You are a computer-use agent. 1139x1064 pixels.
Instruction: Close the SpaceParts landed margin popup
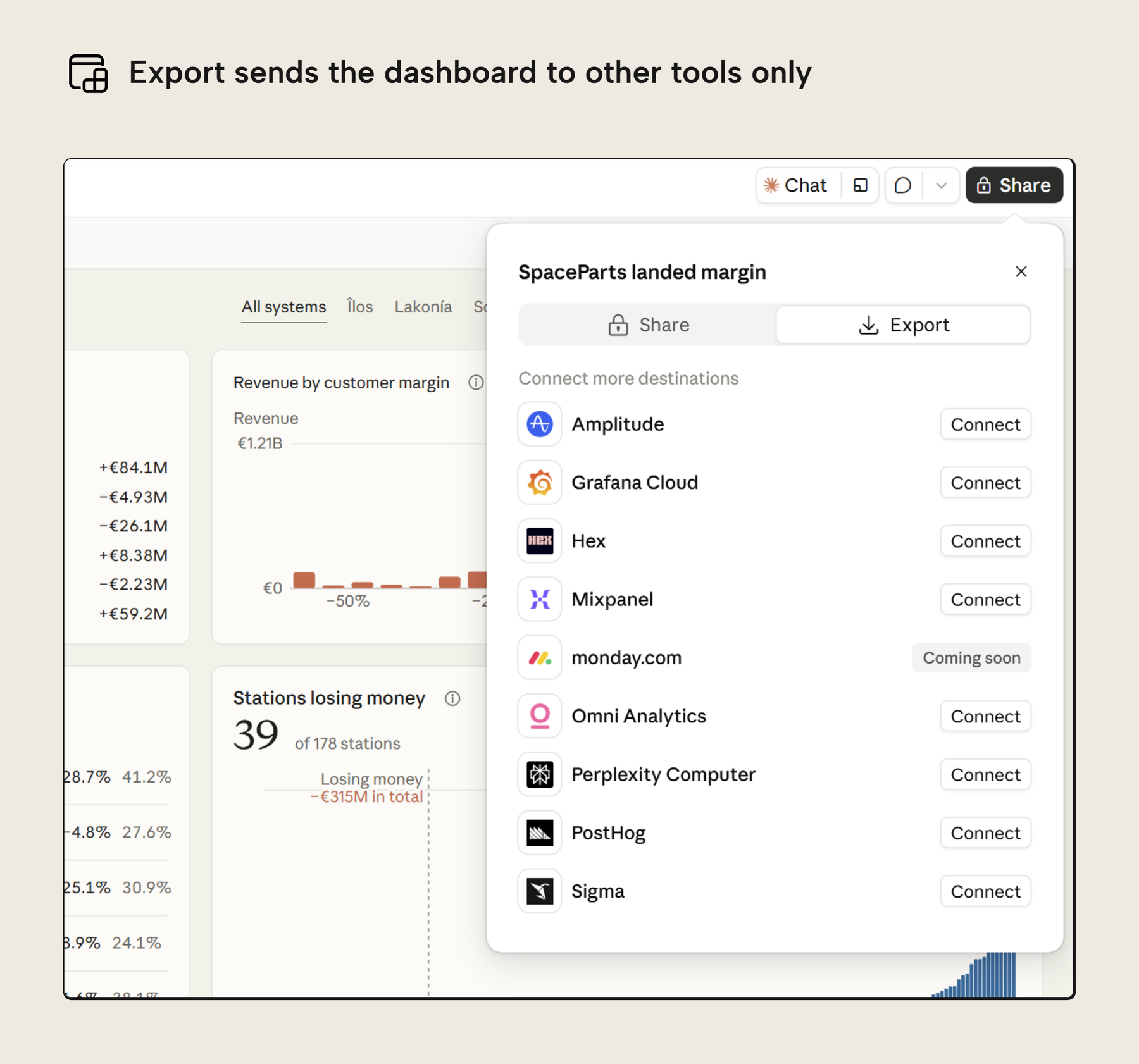[1021, 271]
